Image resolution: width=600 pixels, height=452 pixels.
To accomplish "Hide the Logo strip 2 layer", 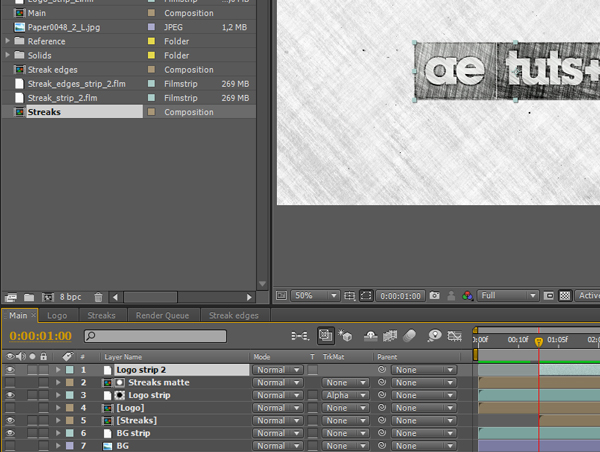I will tap(10, 370).
